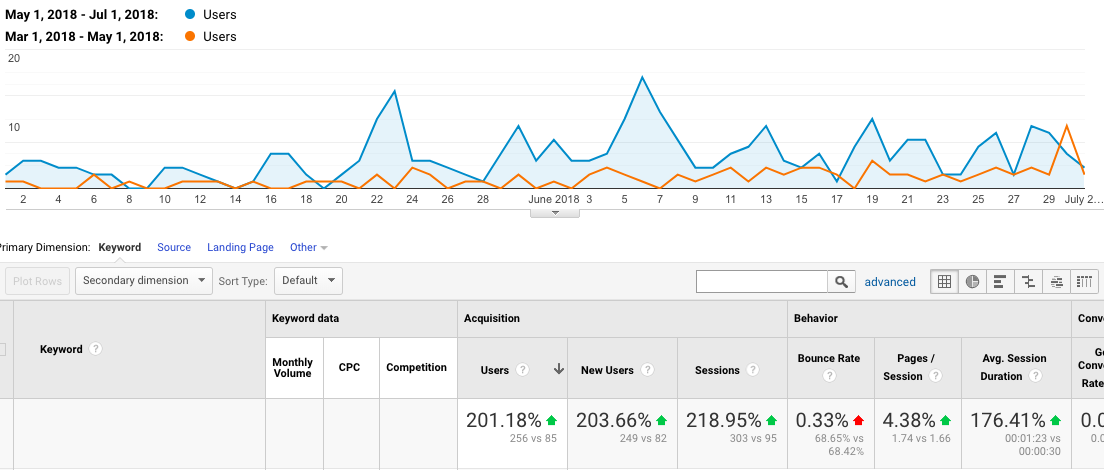Image resolution: width=1104 pixels, height=470 pixels.
Task: Click green up arrow beside 218.95%
Action: [x=771, y=420]
